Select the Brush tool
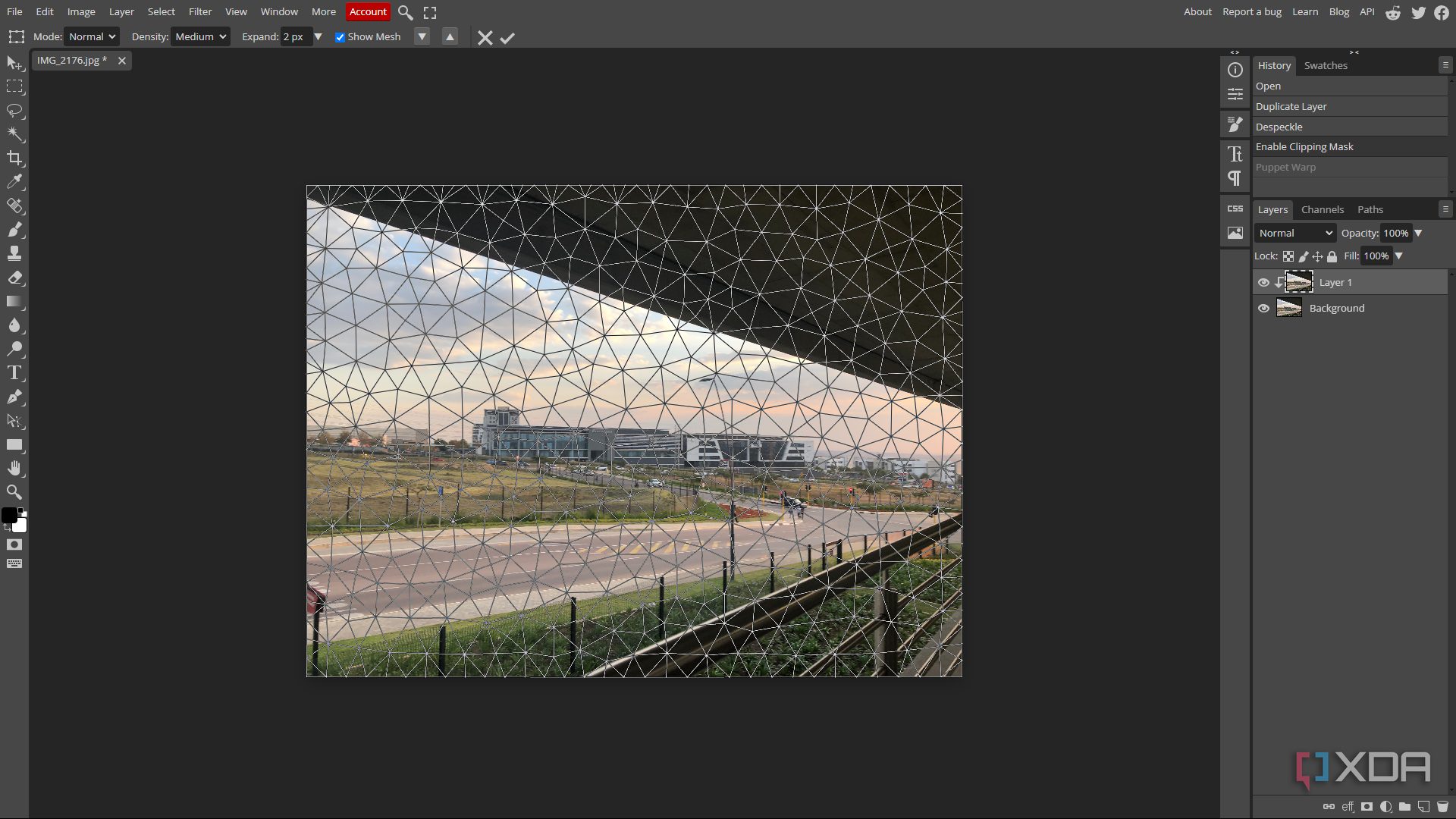 (14, 230)
